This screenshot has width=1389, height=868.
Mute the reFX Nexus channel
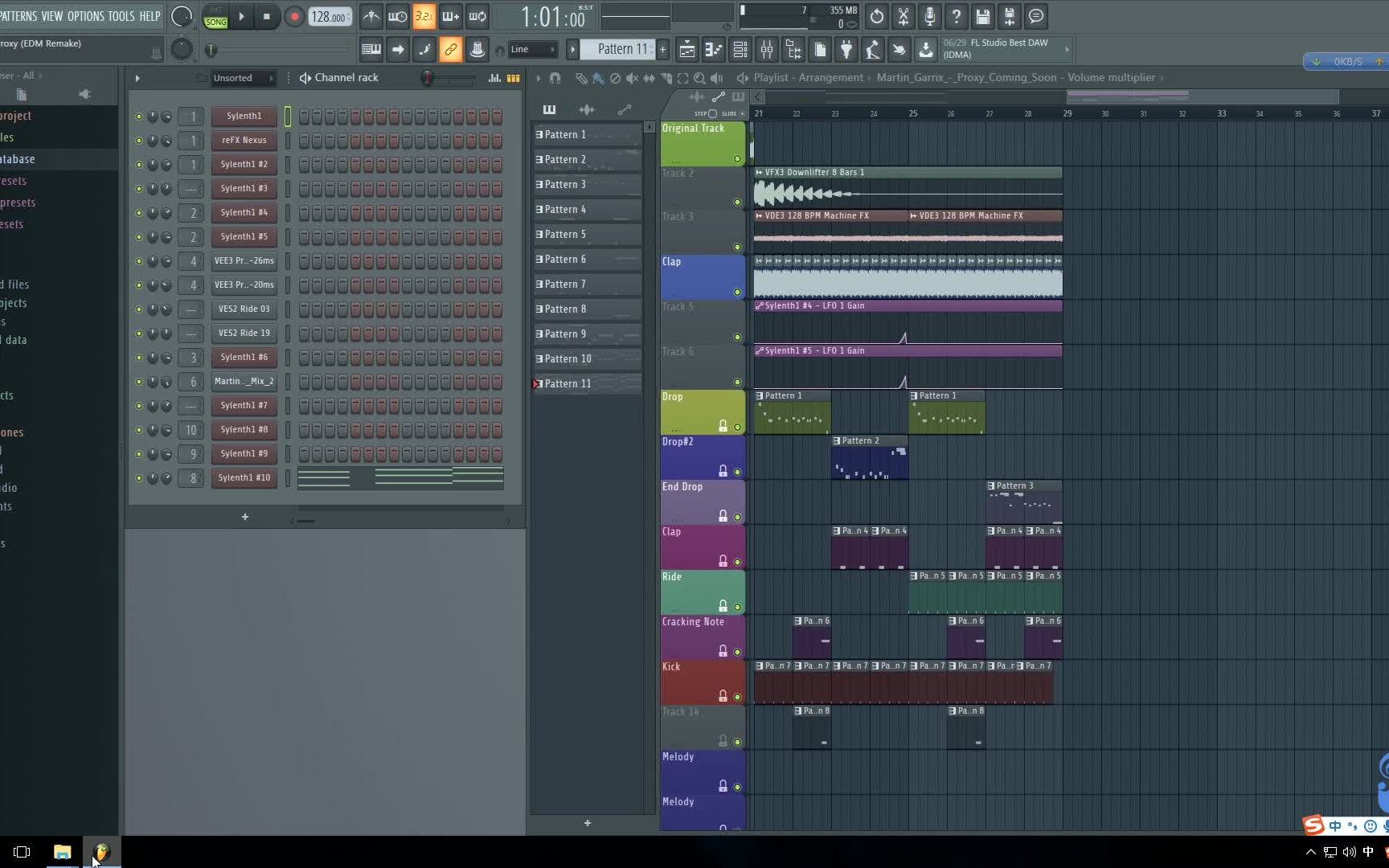(x=138, y=140)
